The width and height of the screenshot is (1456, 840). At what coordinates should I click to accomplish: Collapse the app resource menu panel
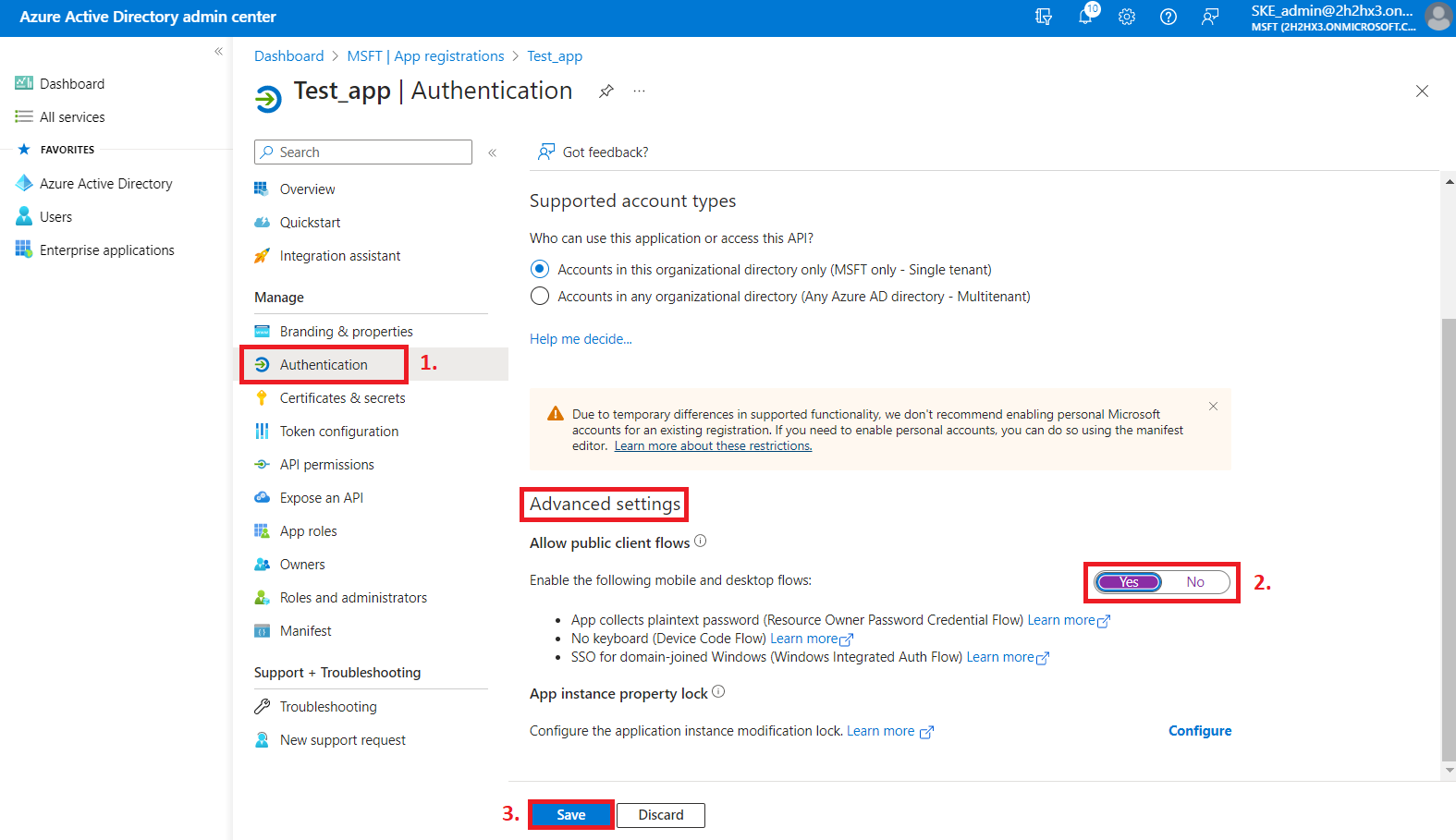[493, 152]
